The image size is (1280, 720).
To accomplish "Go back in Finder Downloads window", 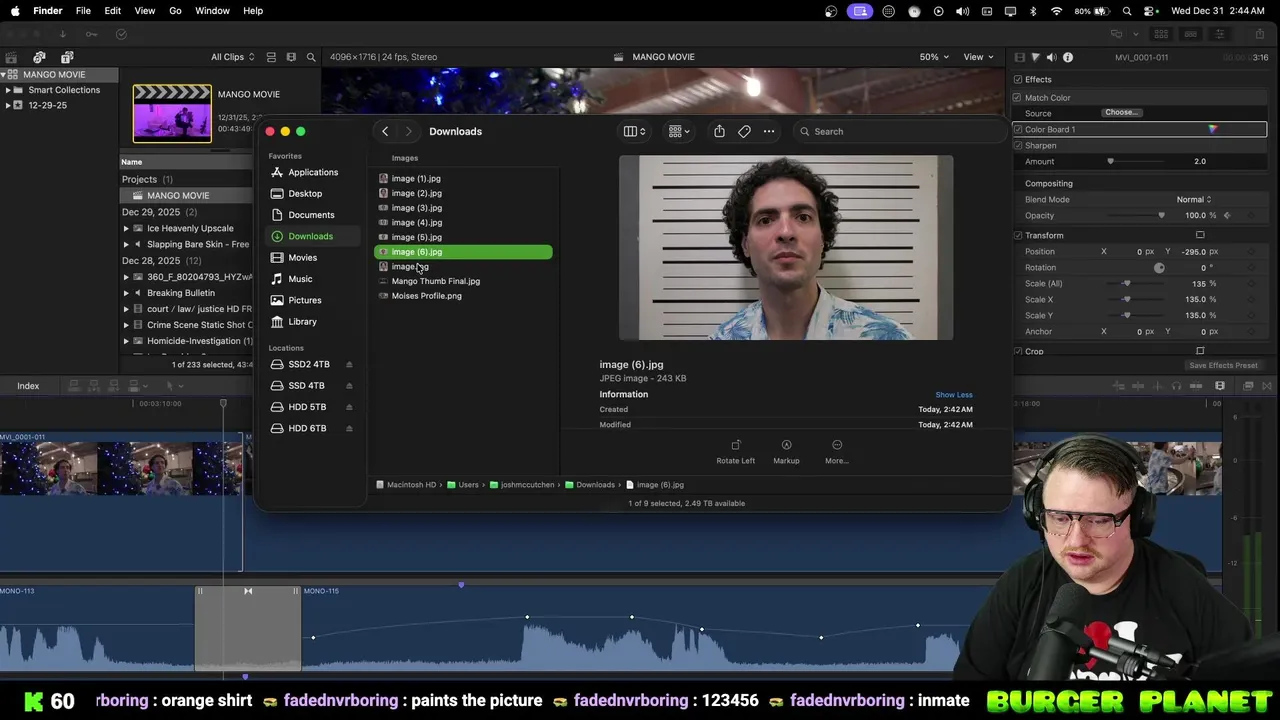I will [x=385, y=131].
